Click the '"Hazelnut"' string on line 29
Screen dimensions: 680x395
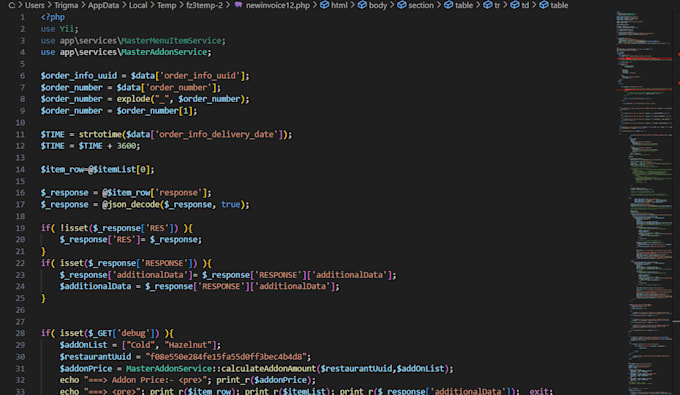[187, 345]
